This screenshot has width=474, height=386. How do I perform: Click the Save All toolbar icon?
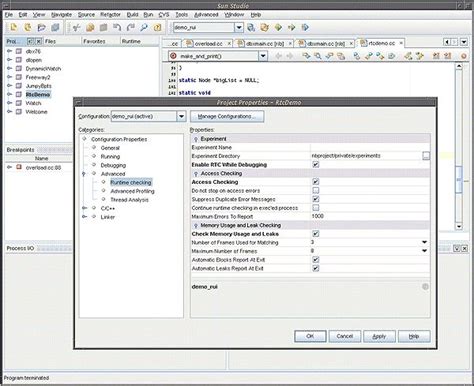point(55,27)
